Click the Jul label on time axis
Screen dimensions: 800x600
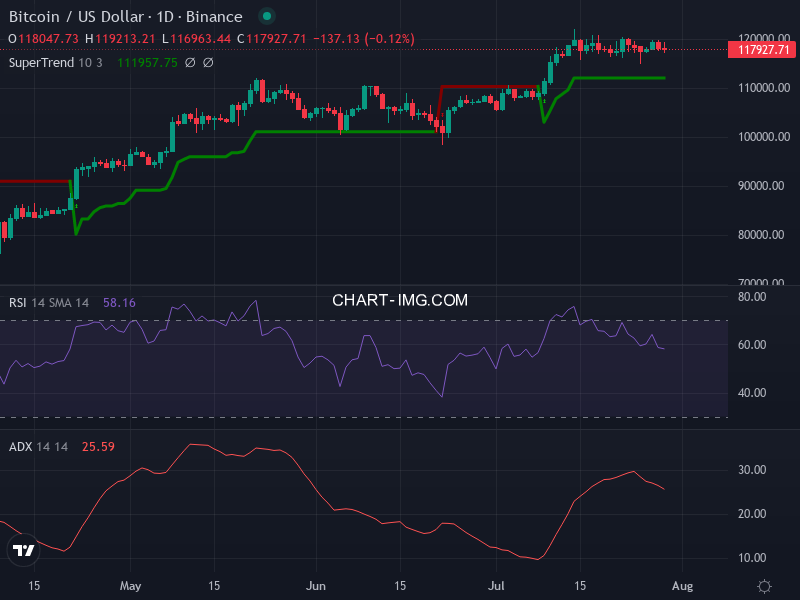pos(496,586)
